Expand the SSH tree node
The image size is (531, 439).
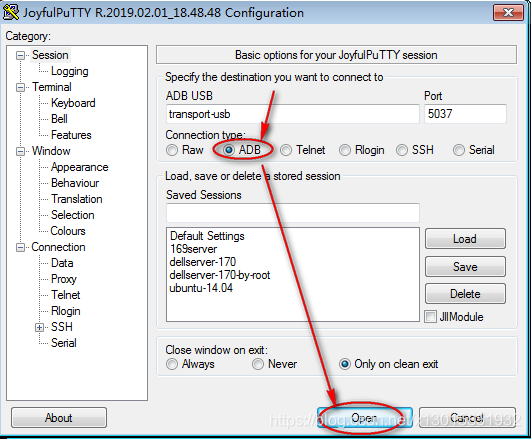click(40, 327)
